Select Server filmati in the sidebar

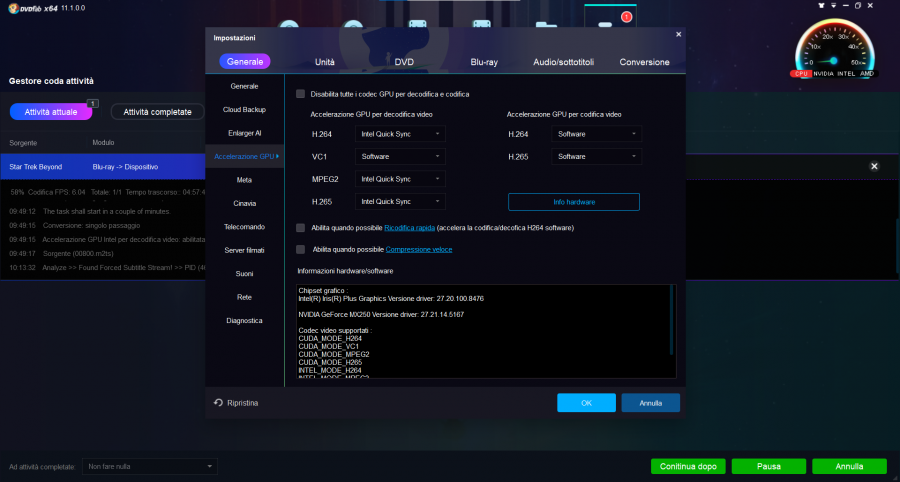tap(245, 250)
